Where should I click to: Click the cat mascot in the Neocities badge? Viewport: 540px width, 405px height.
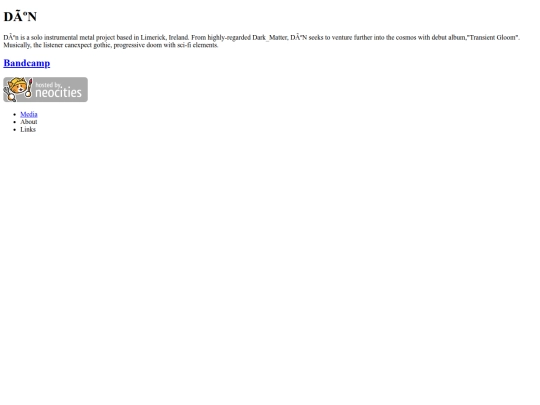16,89
